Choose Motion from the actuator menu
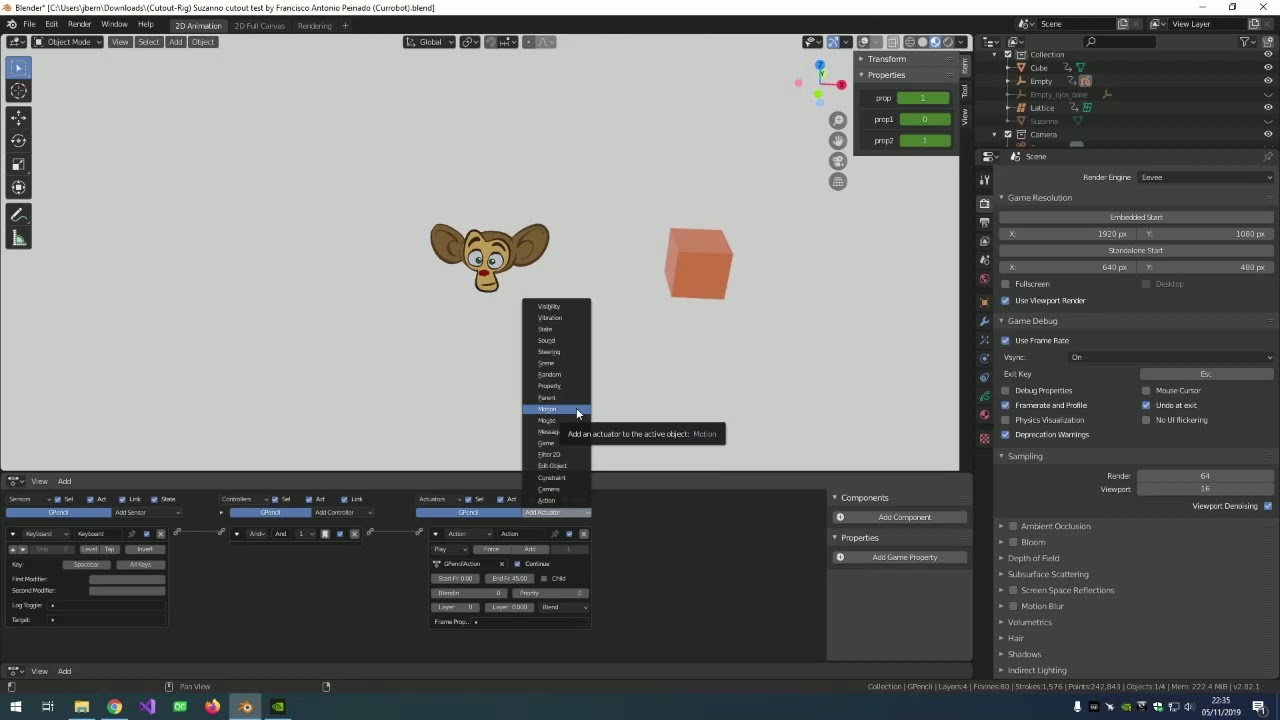Viewport: 1280px width, 720px height. pos(557,409)
